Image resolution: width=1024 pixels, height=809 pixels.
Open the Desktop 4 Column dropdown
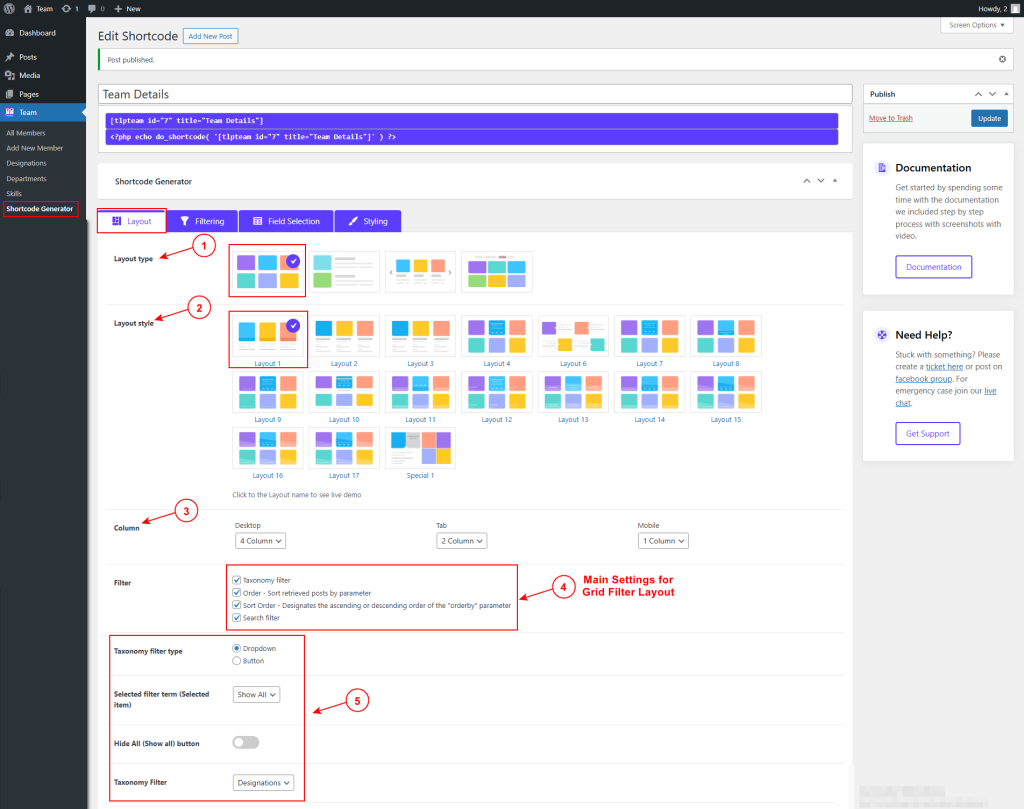(x=260, y=541)
